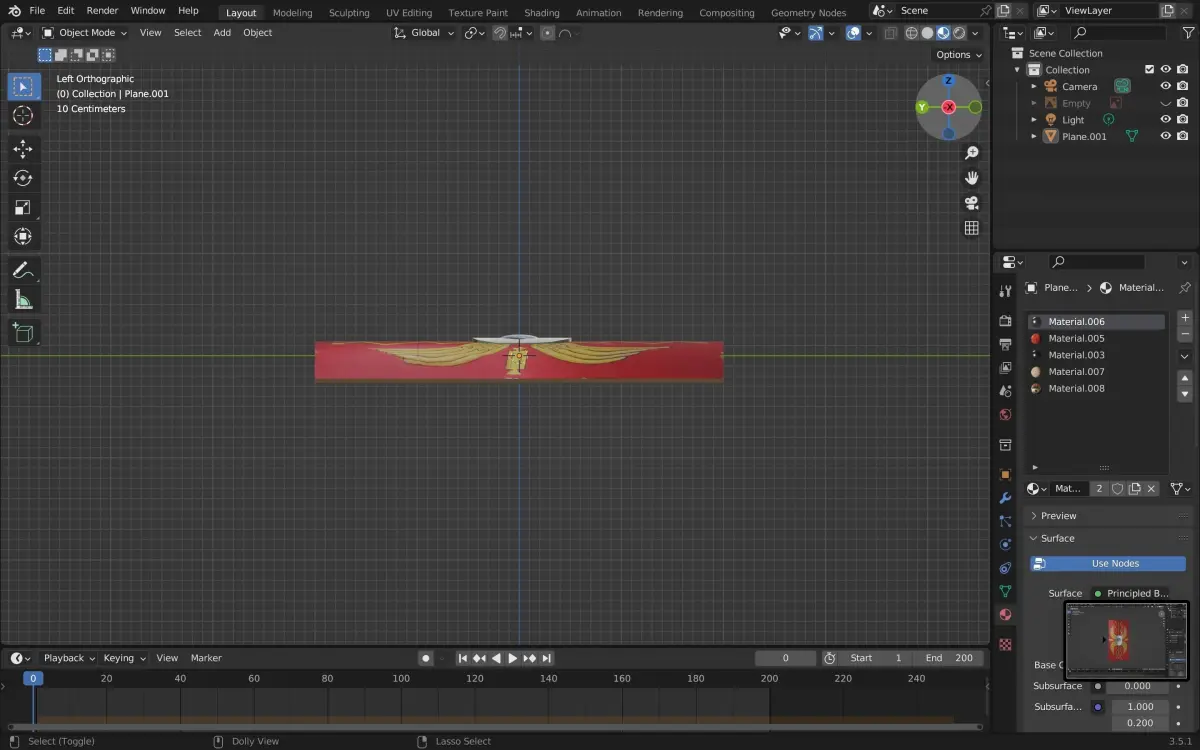Uncheck the Collection exclude checkbox
The height and width of the screenshot is (750, 1200).
click(x=1149, y=70)
